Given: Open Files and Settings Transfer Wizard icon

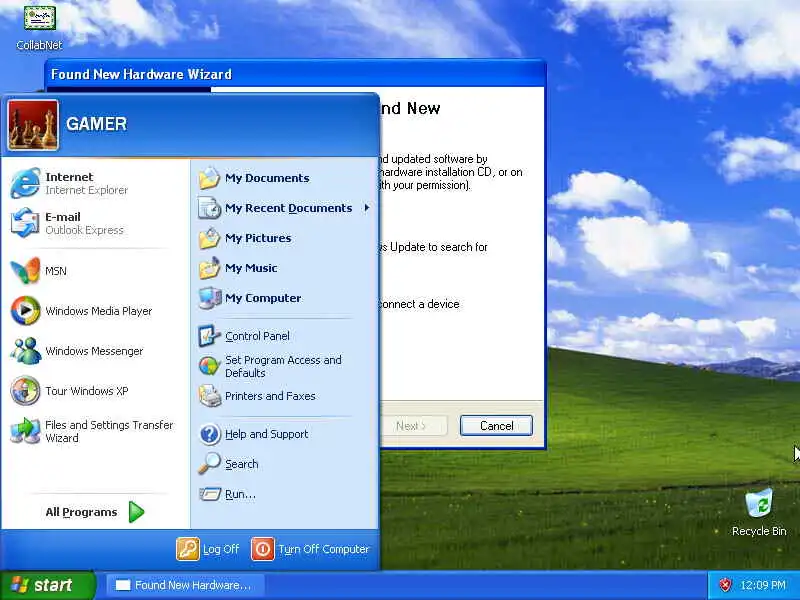Looking at the screenshot, I should 25,431.
